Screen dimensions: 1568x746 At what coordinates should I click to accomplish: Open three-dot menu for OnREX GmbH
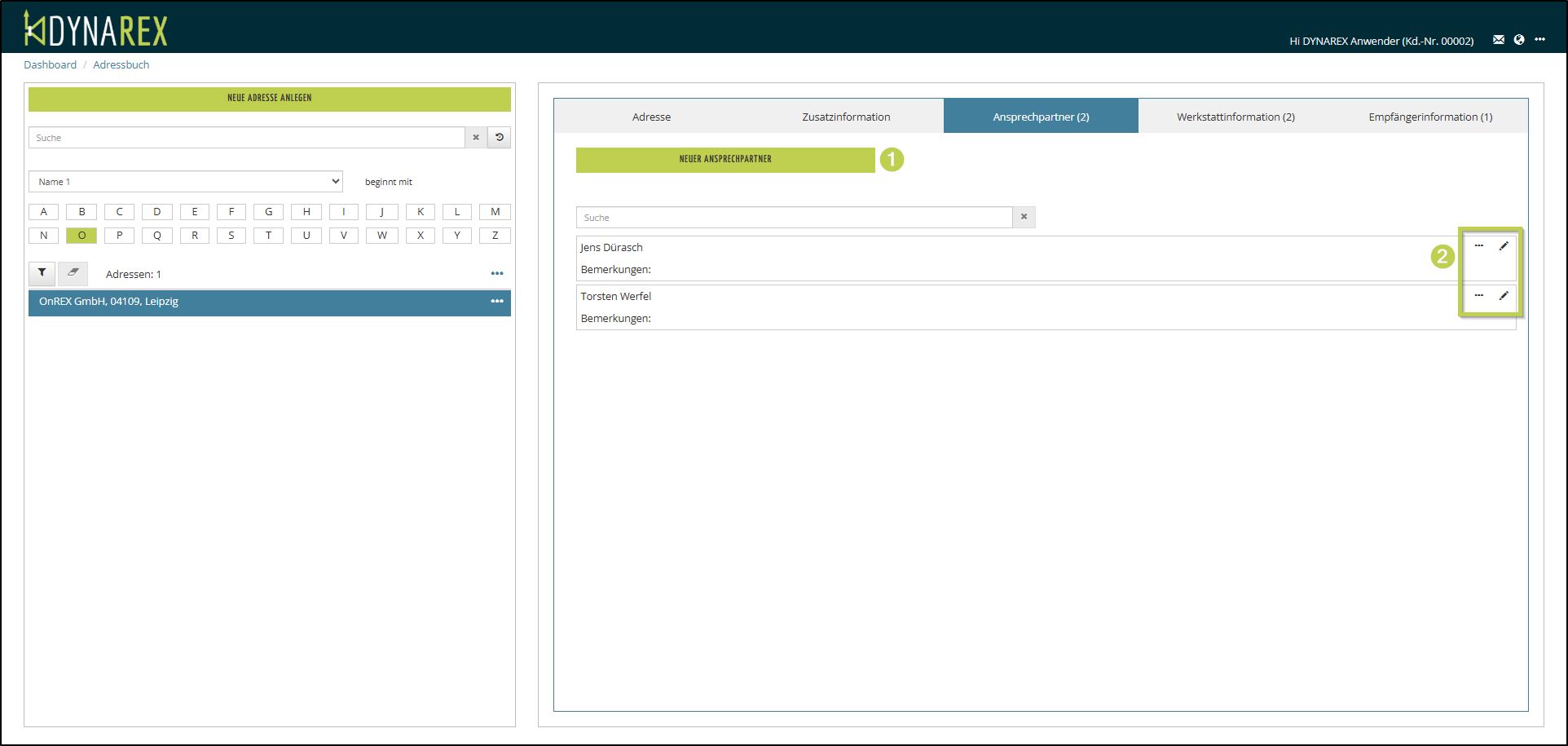pos(497,302)
